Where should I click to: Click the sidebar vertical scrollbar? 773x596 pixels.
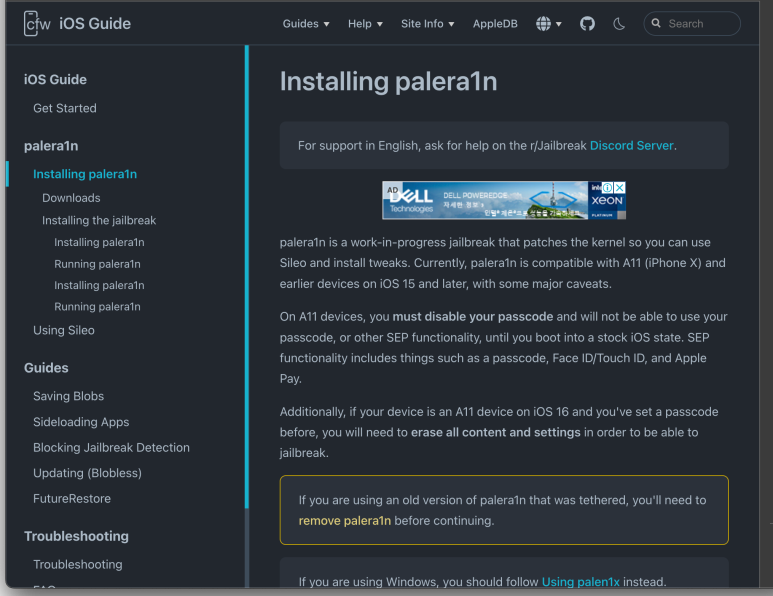click(x=246, y=276)
